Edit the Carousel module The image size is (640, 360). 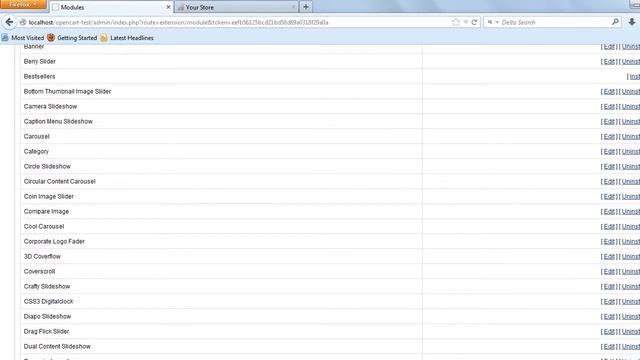[x=609, y=137]
